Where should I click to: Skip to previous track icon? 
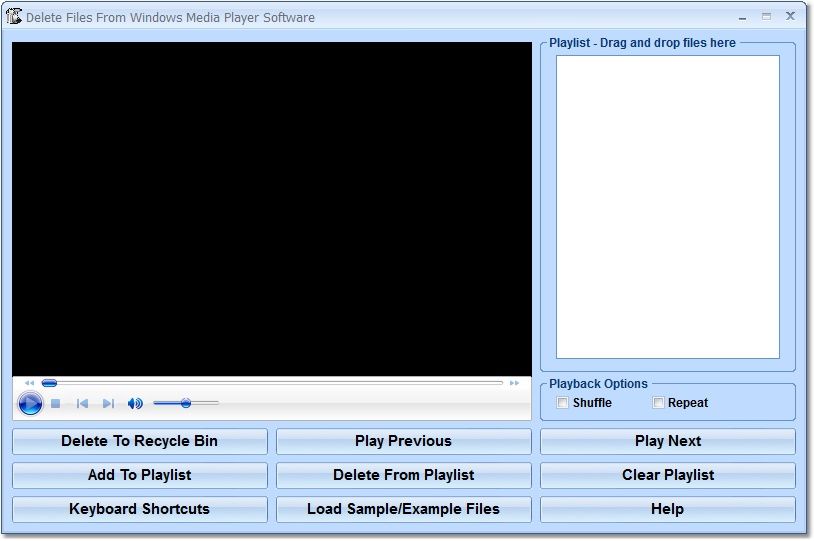(82, 403)
